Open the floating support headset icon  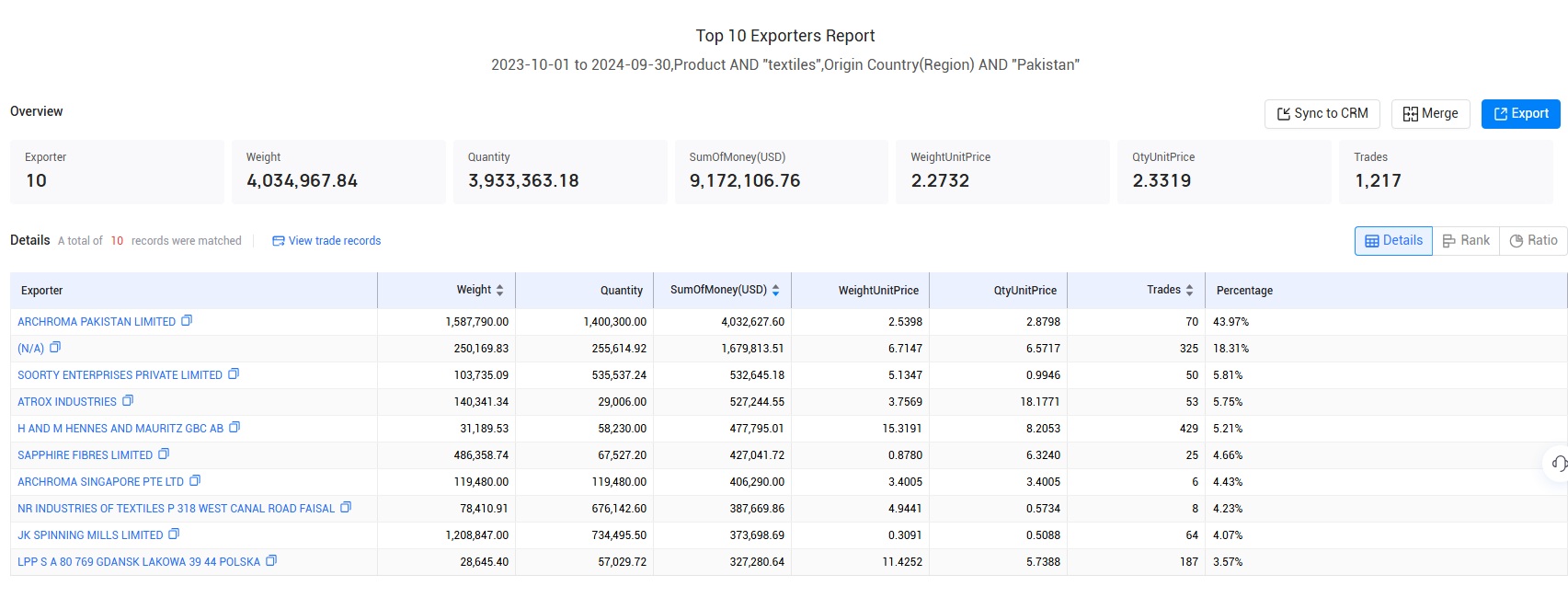click(x=1559, y=463)
